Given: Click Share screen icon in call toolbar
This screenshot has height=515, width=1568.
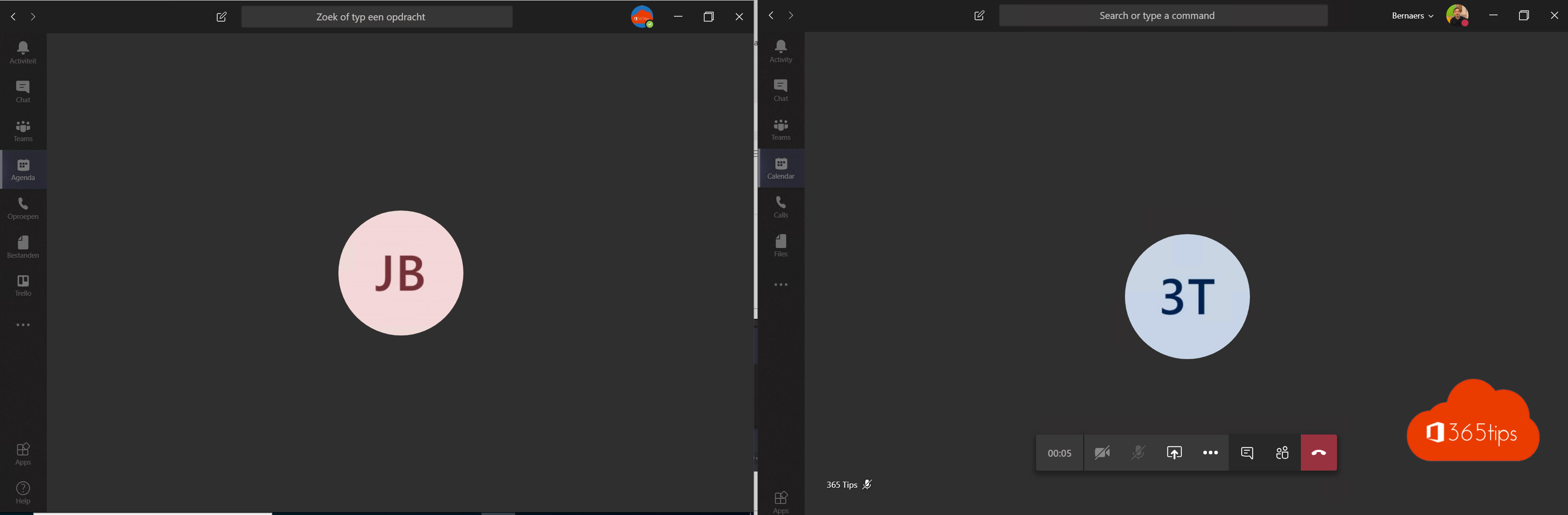Looking at the screenshot, I should 1173,452.
